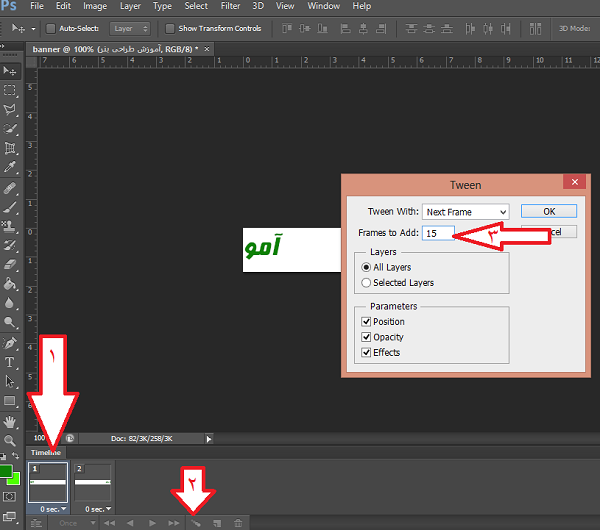The image size is (600, 530).
Task: Select the Horizontal Type tool
Action: (x=10, y=362)
